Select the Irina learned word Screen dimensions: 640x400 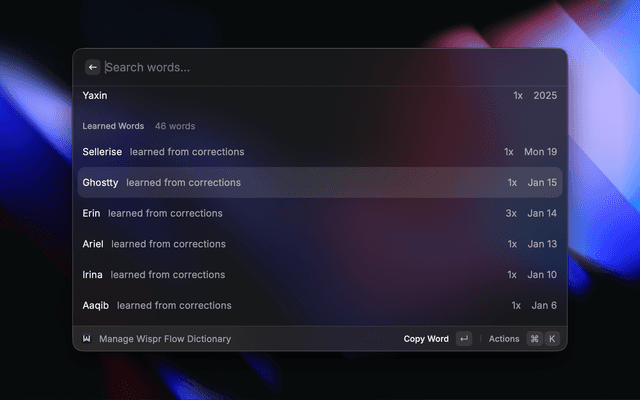[x=93, y=275]
